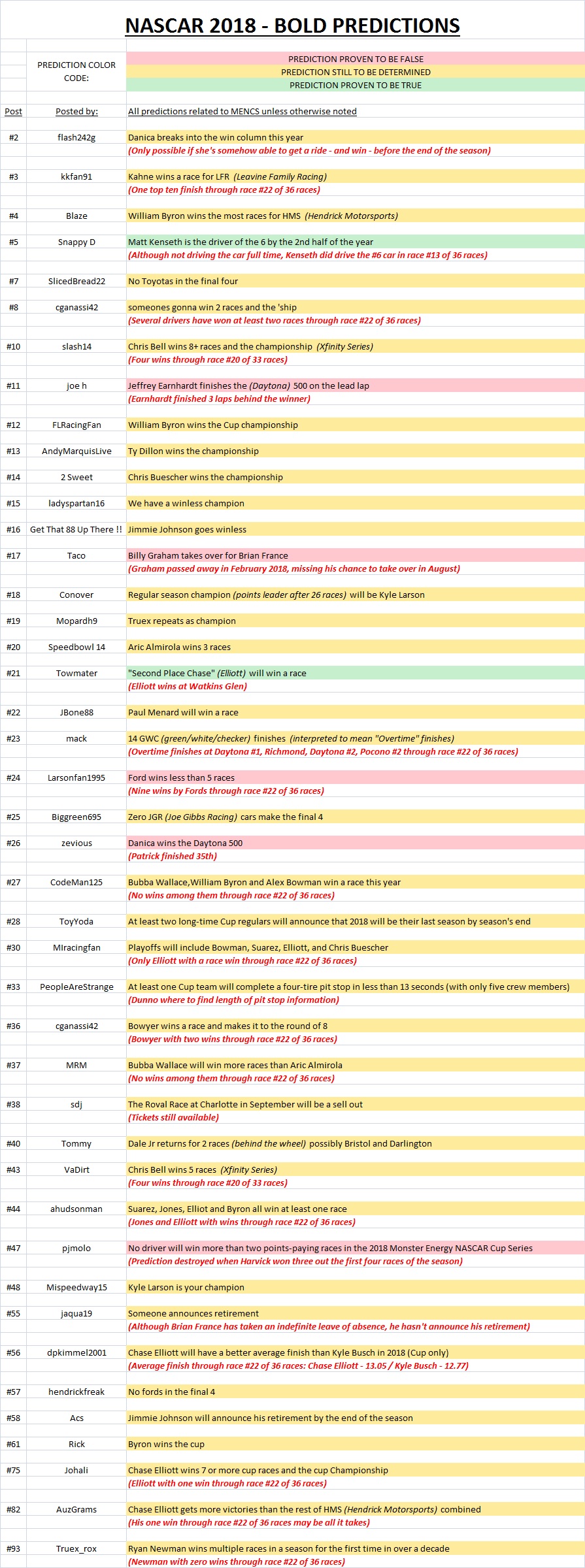This screenshot has width=585, height=1568.
Task: Select the username cell PeopleAreStrange
Action: [x=76, y=987]
